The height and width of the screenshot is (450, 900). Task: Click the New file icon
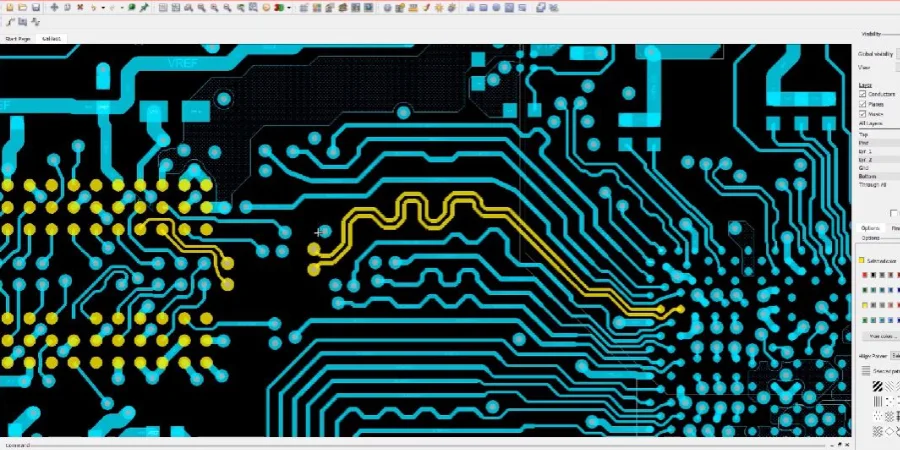coord(9,7)
